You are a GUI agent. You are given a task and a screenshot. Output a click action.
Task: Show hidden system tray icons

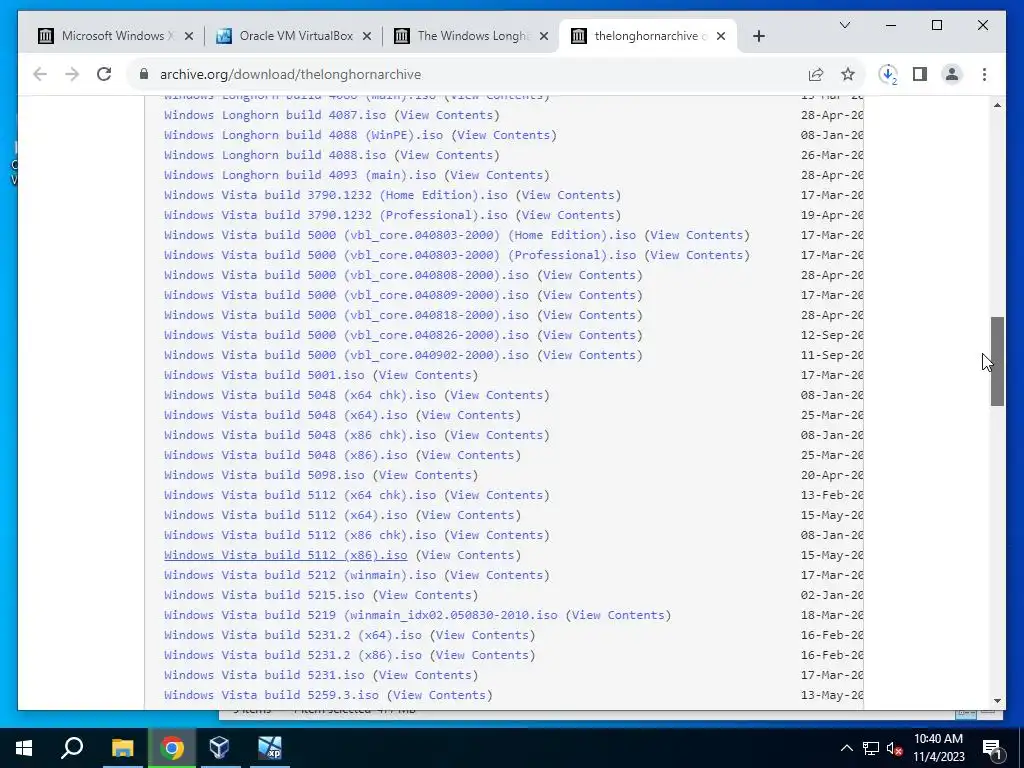coord(846,748)
